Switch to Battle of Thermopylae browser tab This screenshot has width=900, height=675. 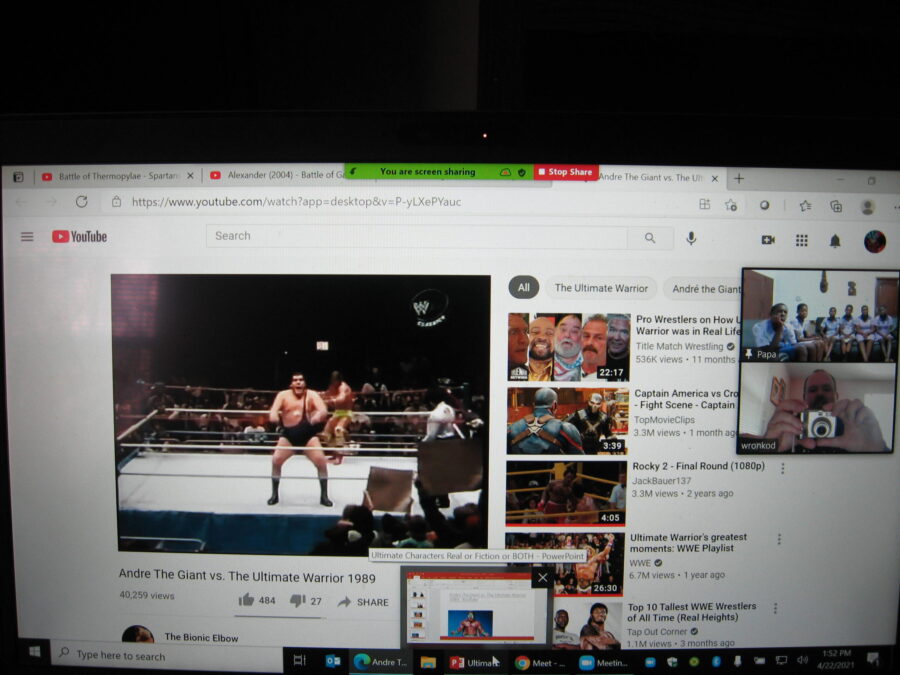click(115, 176)
